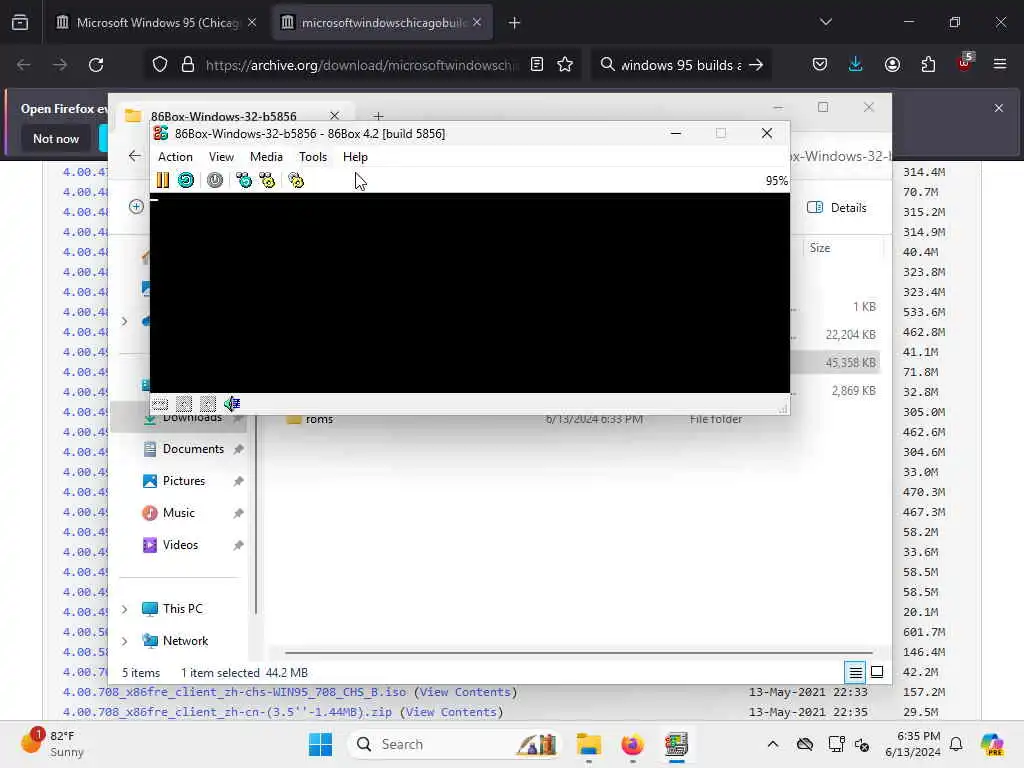
Task: Select the roms folder
Action: (x=319, y=419)
